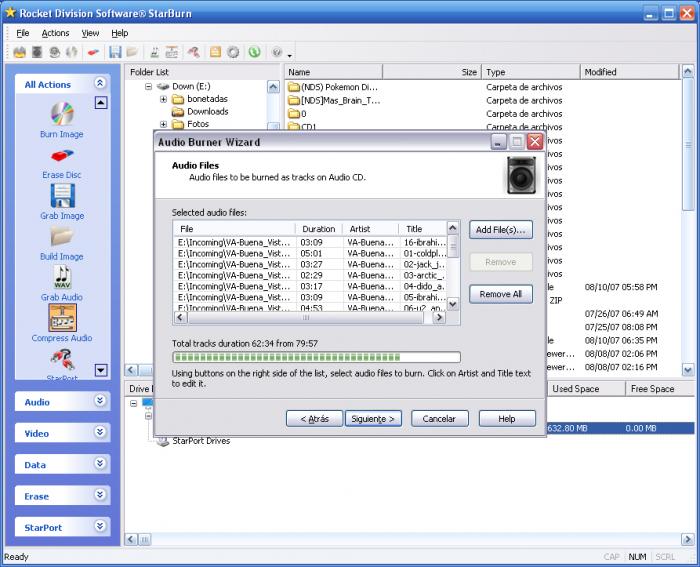Select the Compress Audio icon
The image size is (700, 567).
[62, 317]
